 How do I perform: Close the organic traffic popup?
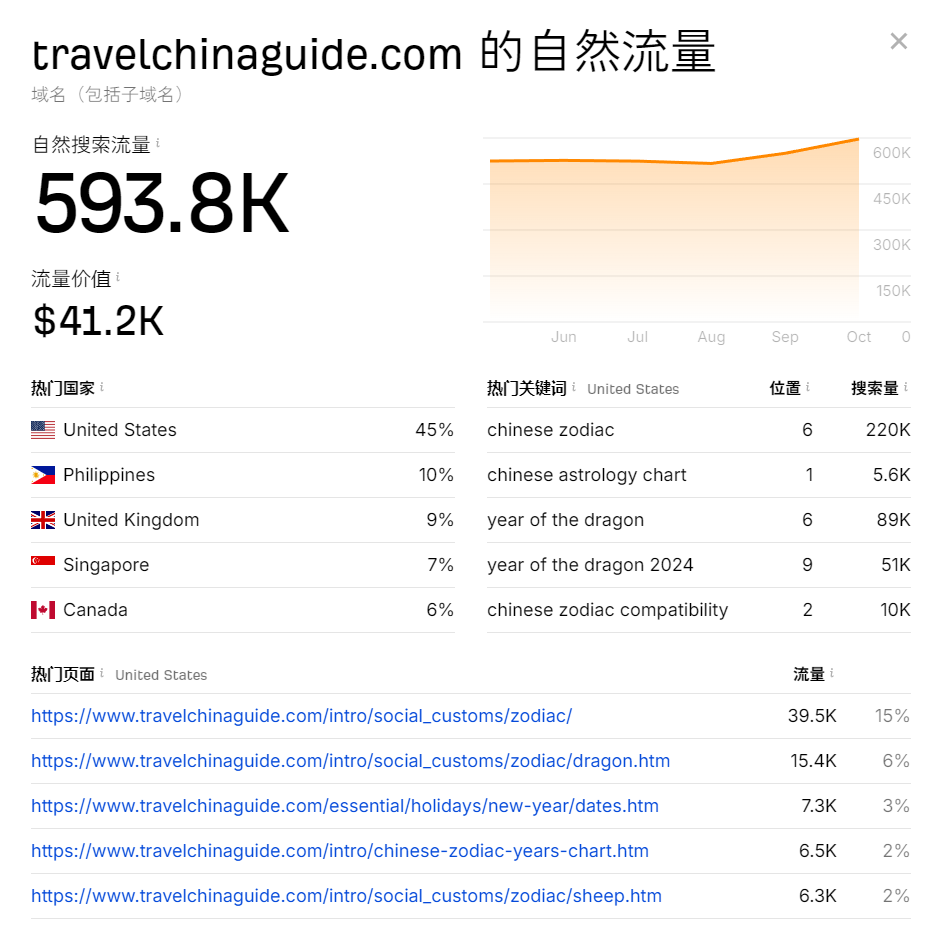tap(898, 41)
